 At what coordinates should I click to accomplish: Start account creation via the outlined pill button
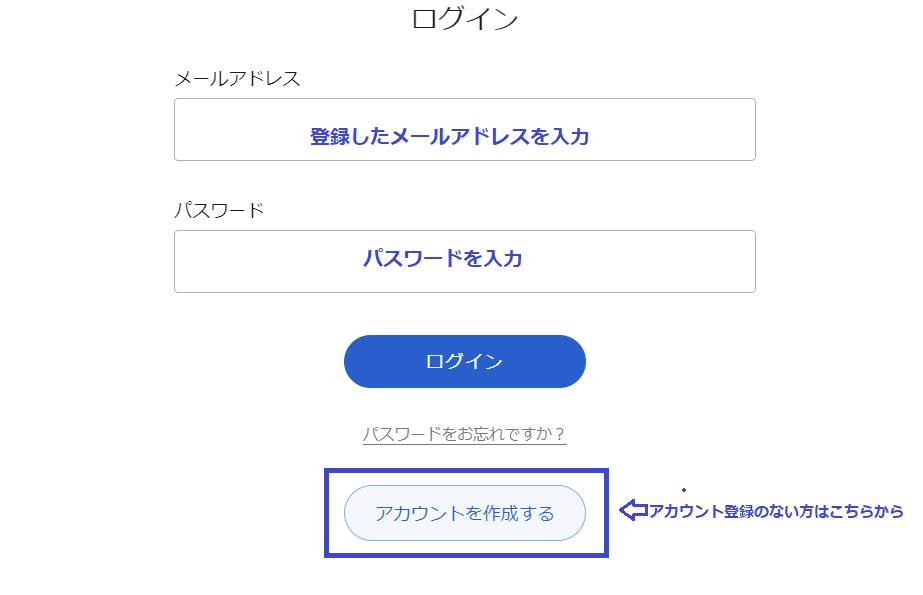[x=464, y=513]
